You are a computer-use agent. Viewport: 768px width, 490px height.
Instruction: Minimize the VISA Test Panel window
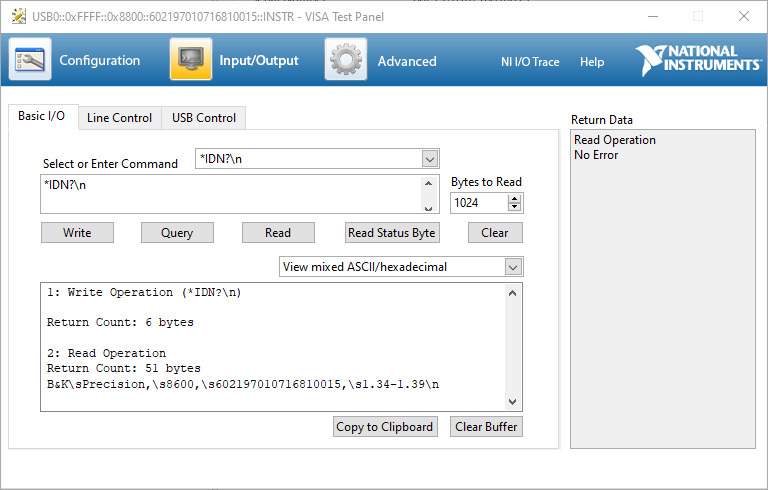tap(653, 16)
